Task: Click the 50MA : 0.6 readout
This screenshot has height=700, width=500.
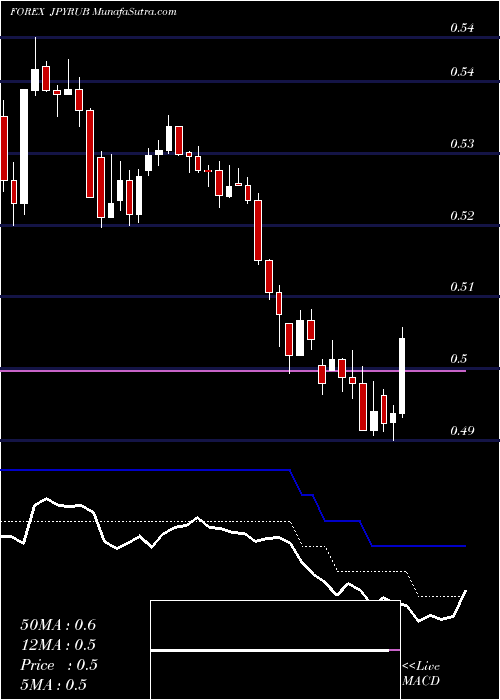Action: coord(58,625)
